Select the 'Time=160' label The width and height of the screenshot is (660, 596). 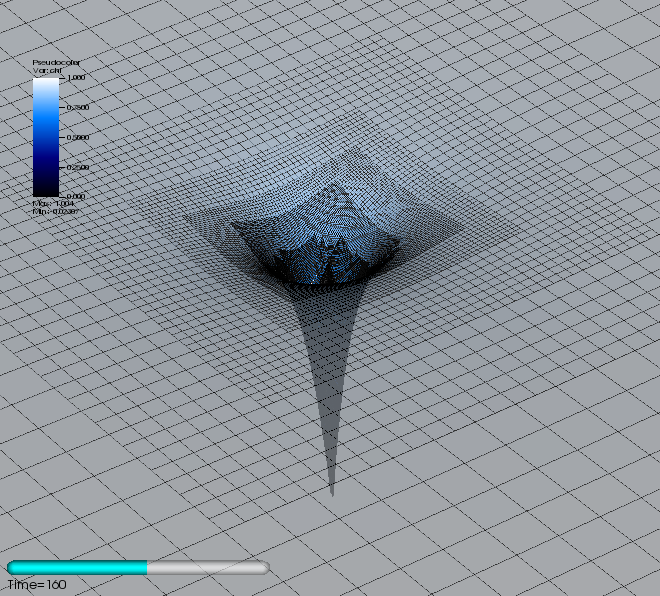37,584
